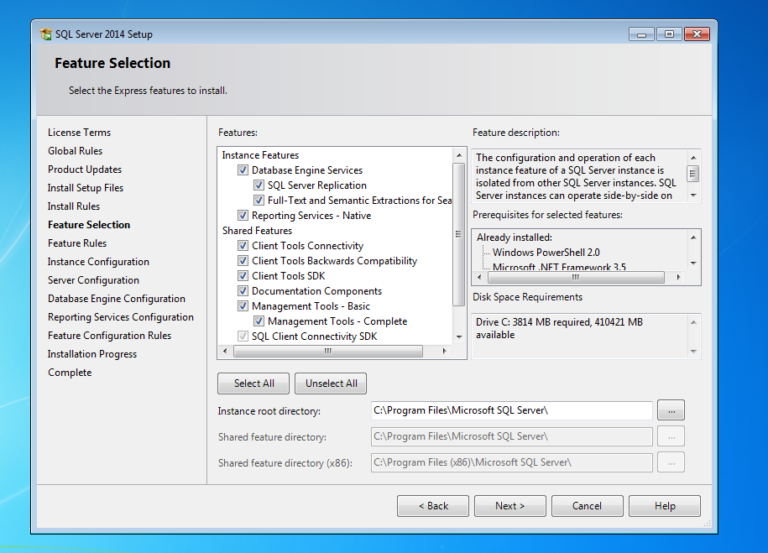
Task: Click prerequisites horizontal scroll right arrow
Action: click(678, 277)
